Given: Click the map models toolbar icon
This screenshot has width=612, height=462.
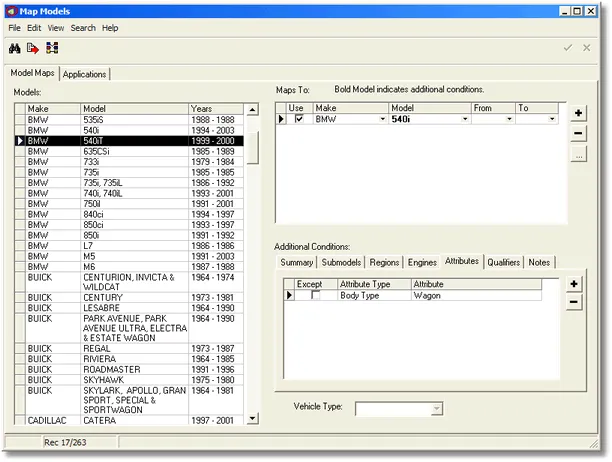Looking at the screenshot, I should coord(52,48).
